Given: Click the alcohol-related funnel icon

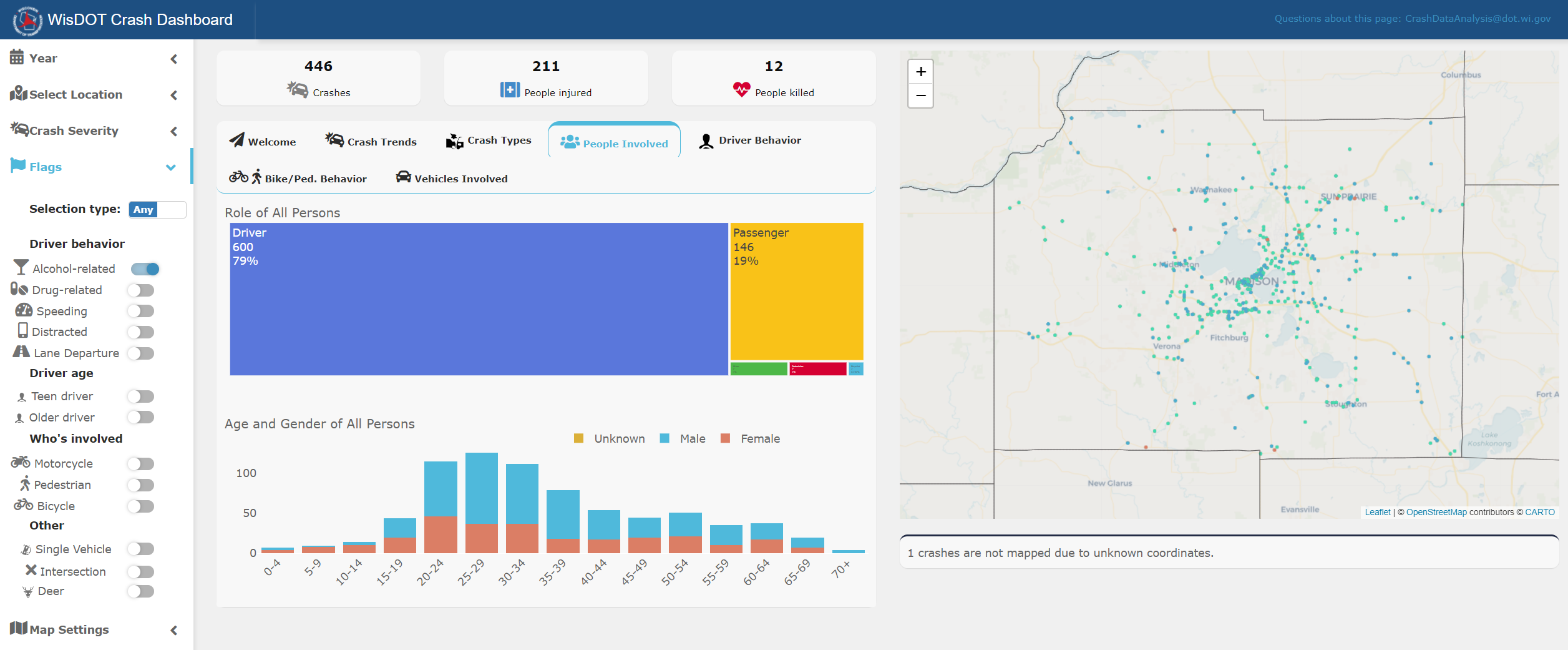Looking at the screenshot, I should point(21,268).
